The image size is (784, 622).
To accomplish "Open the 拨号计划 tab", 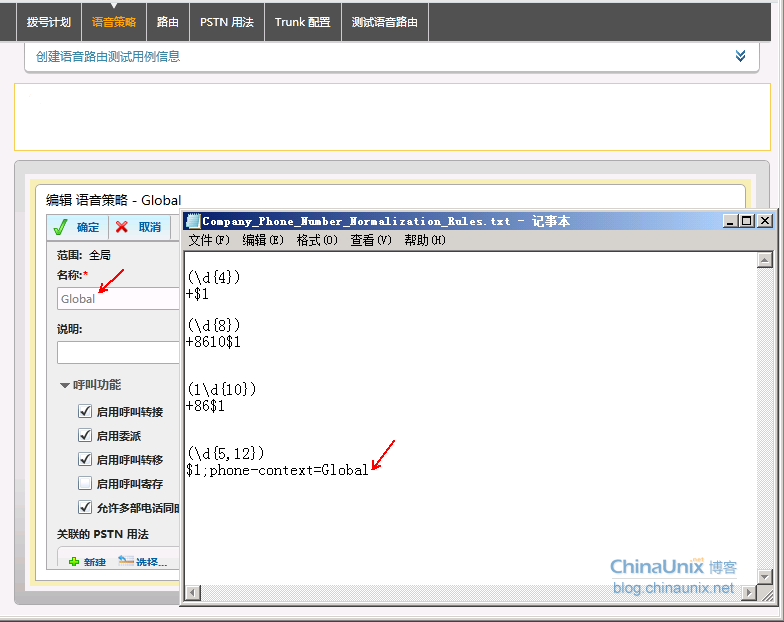I will click(48, 22).
